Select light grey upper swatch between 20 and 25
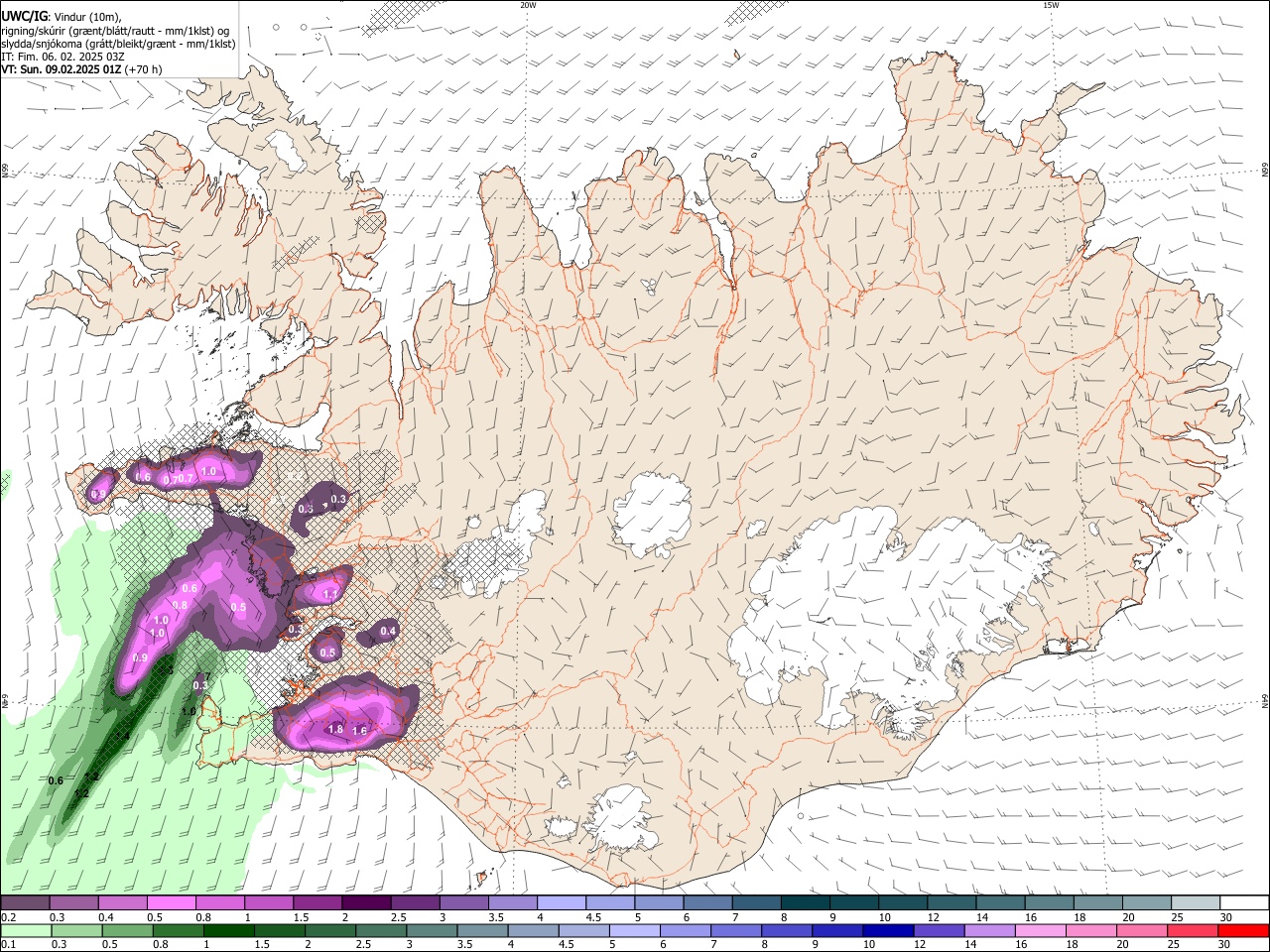The image size is (1270, 952). pos(1147,903)
